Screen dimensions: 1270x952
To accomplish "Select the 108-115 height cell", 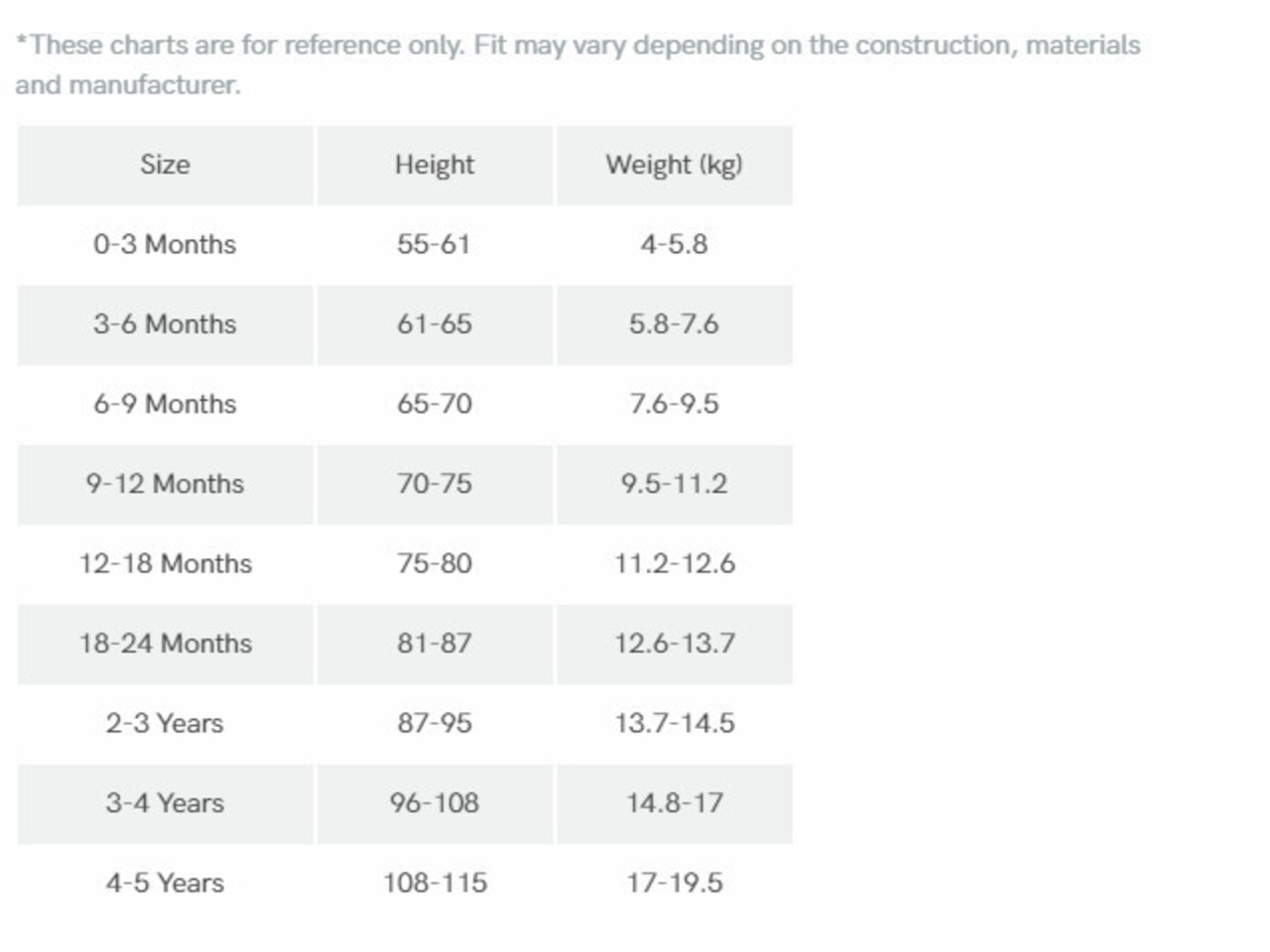I will click(435, 883).
